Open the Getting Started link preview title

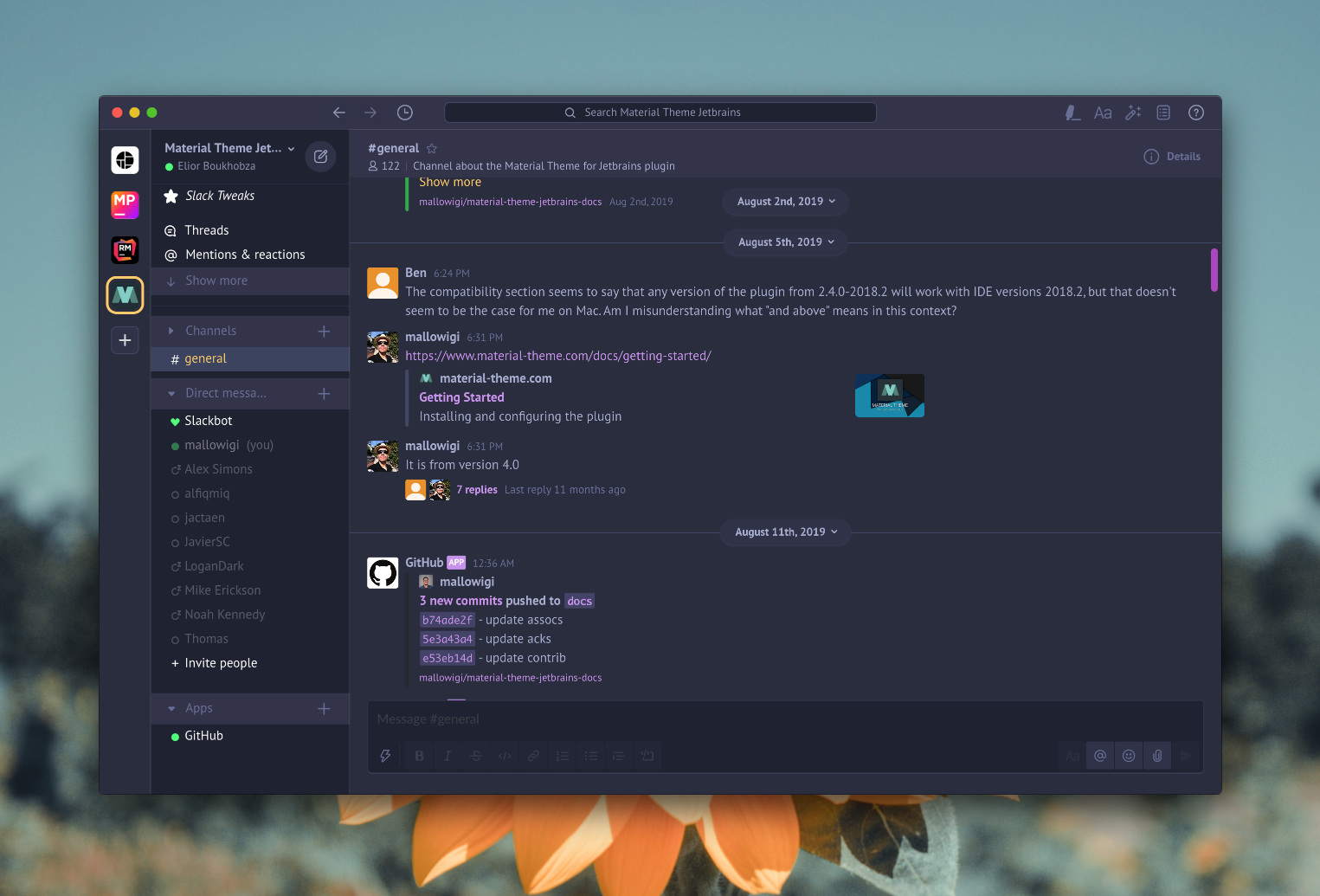461,397
